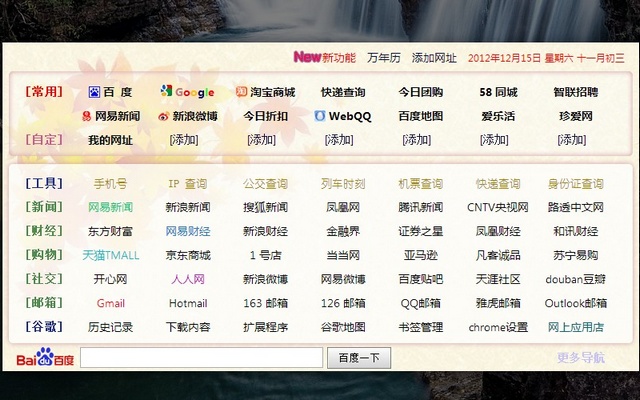Image resolution: width=640 pixels, height=400 pixels.
Task: Click the [添加] button next to 我的网址
Action: (x=184, y=140)
